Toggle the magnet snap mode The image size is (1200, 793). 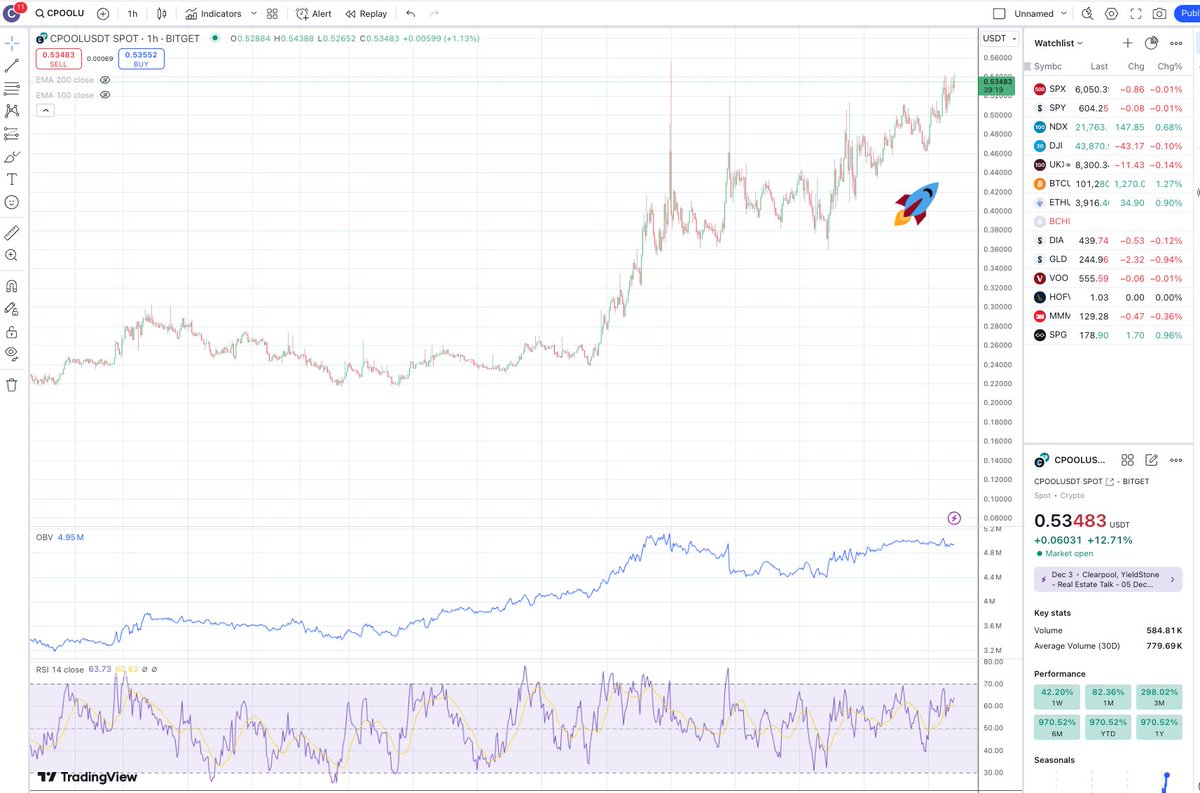click(12, 286)
